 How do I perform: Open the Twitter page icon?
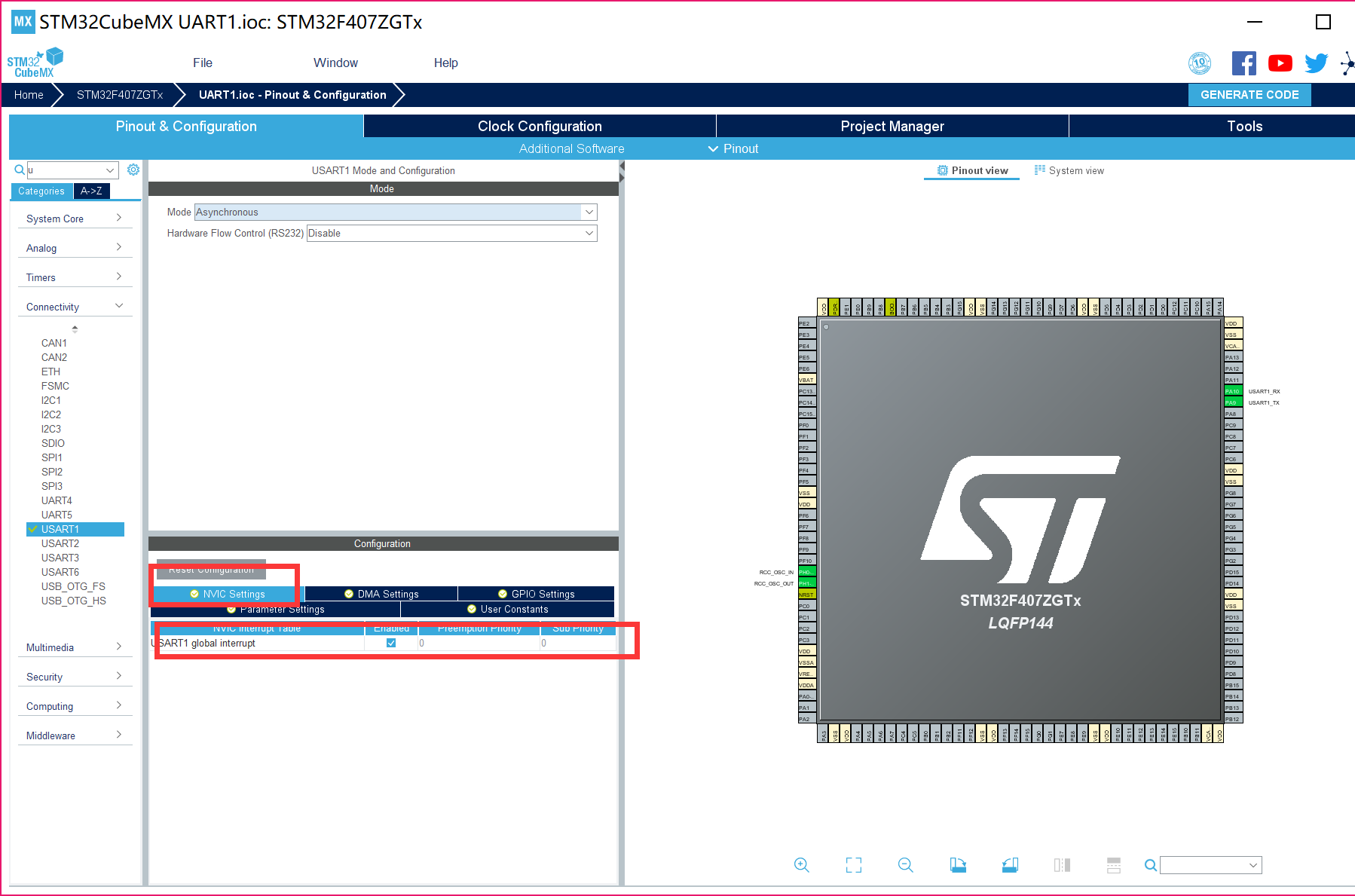(1316, 63)
